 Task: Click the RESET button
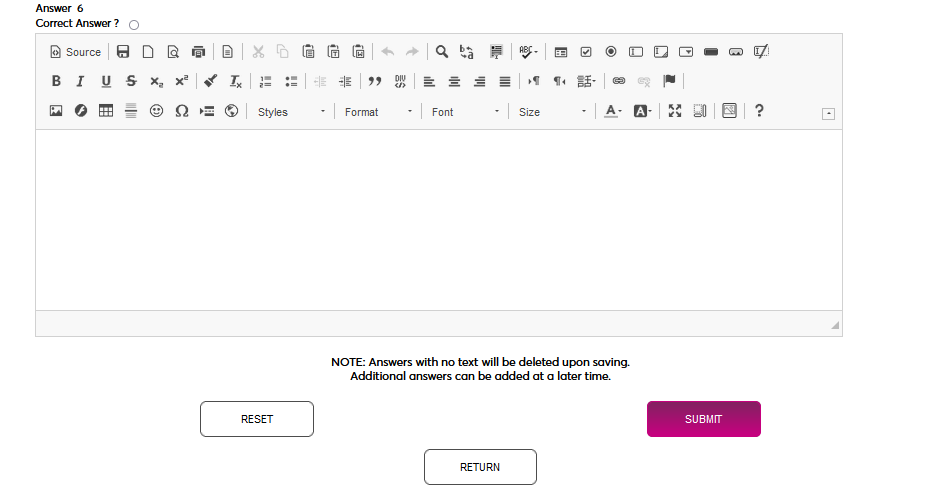[257, 419]
